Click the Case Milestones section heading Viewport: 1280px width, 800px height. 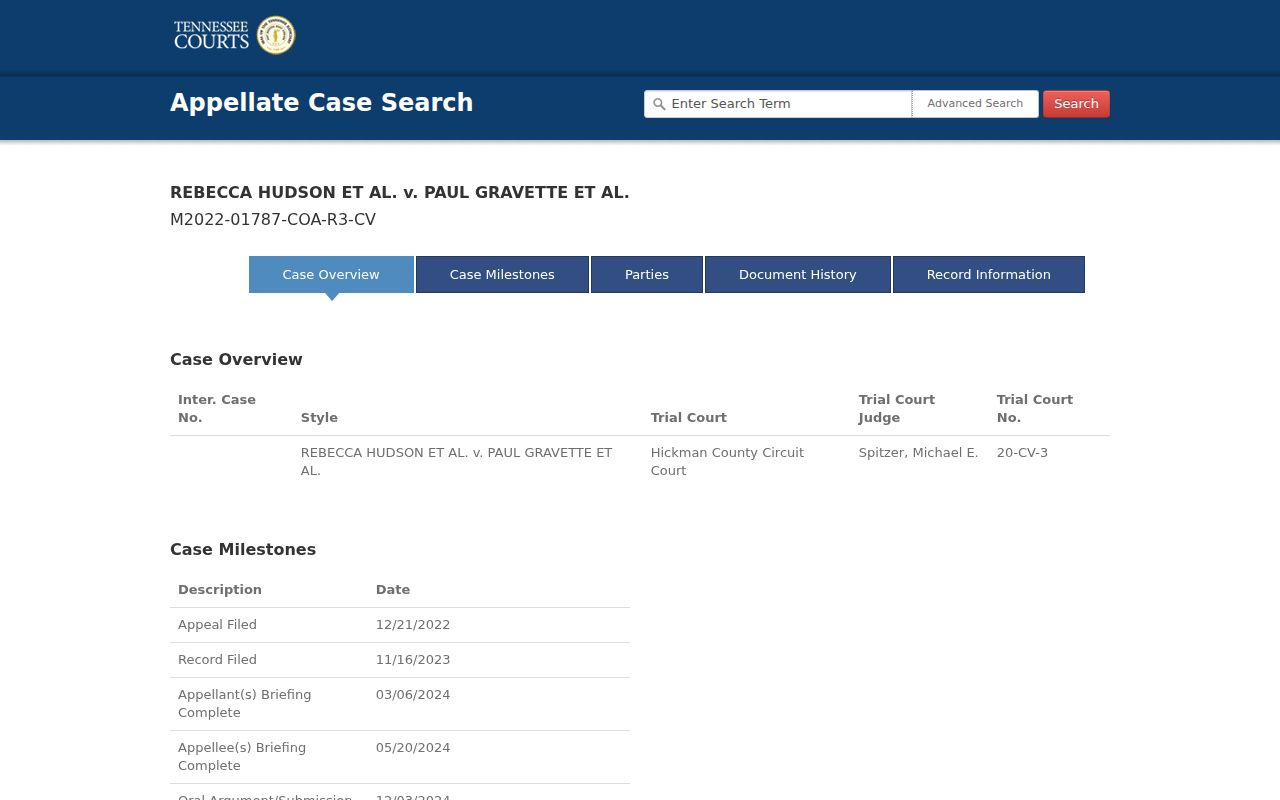point(243,550)
